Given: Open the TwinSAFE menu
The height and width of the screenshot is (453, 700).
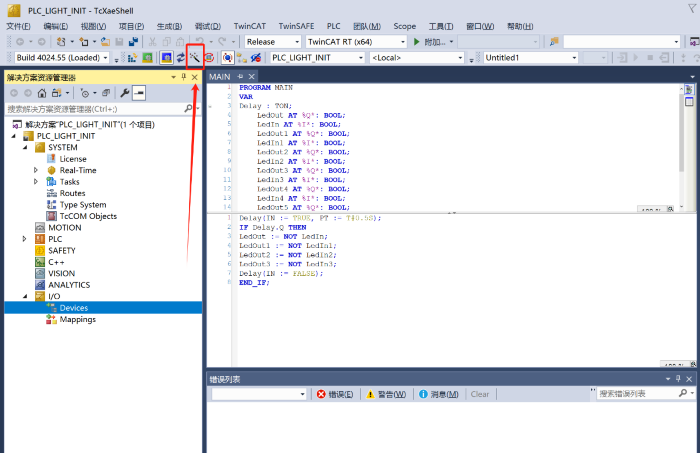Looking at the screenshot, I should click(x=296, y=26).
